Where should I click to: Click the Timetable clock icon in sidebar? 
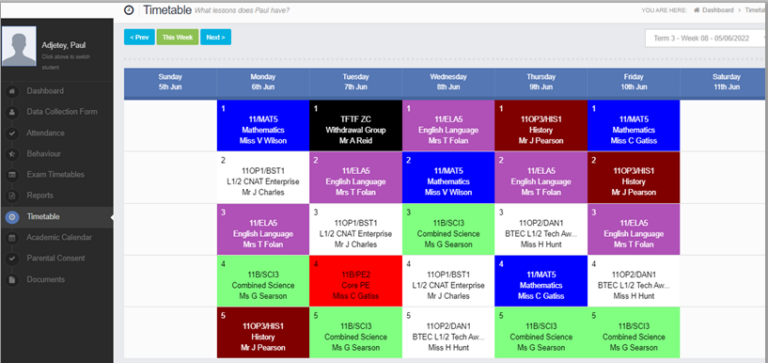click(12, 217)
